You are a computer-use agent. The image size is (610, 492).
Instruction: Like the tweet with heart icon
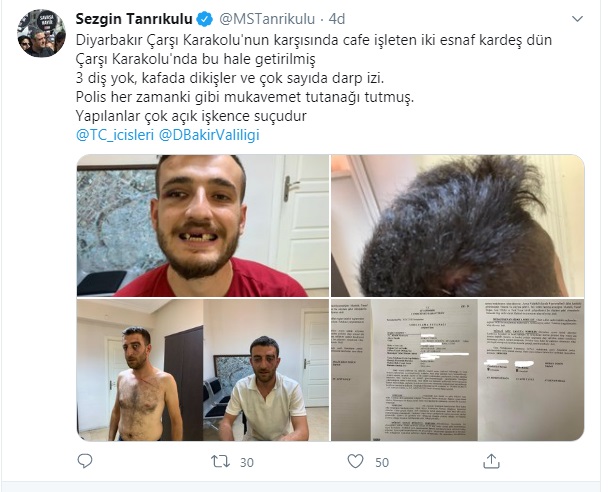(x=355, y=461)
